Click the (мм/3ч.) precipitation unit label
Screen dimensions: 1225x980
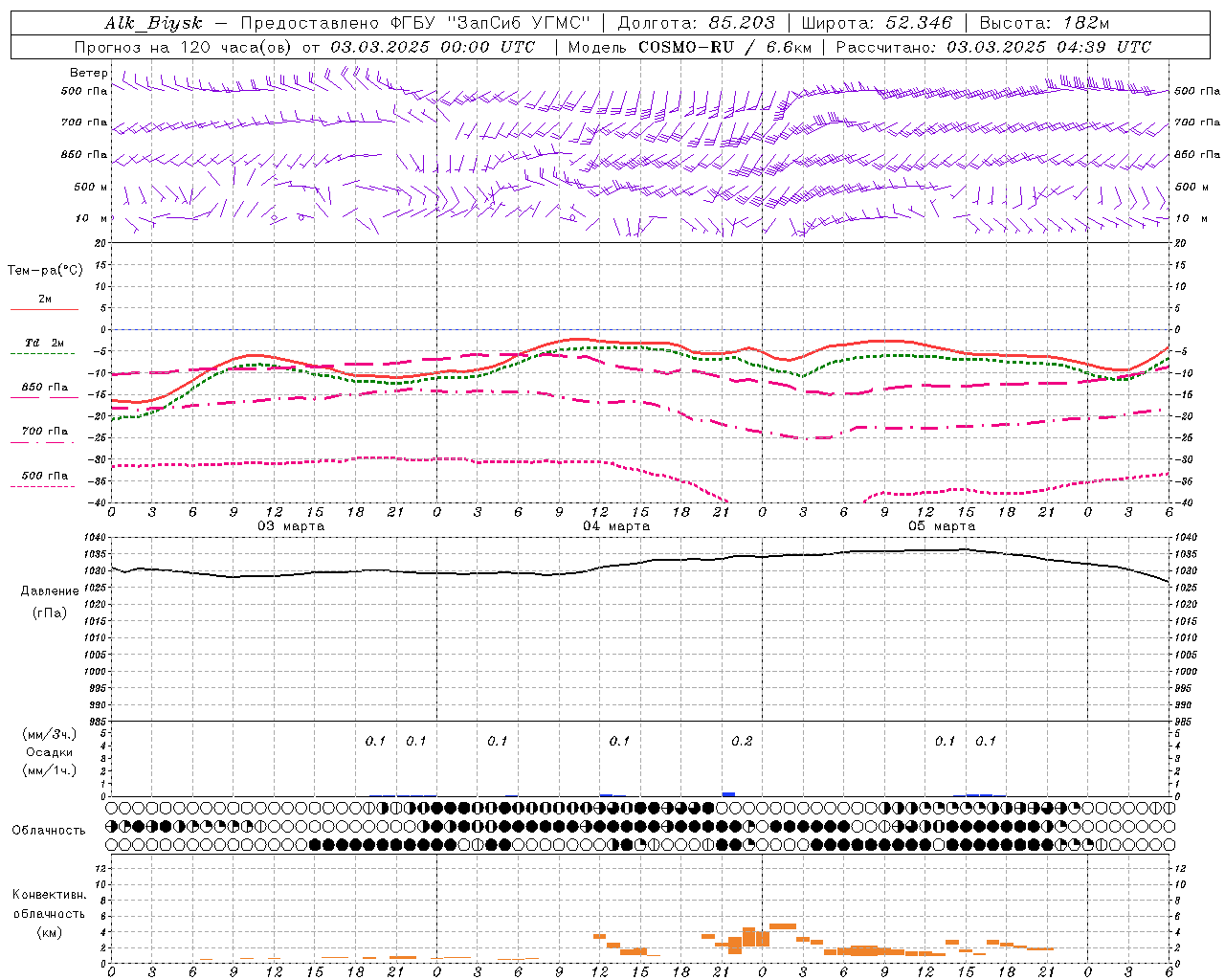click(x=50, y=734)
